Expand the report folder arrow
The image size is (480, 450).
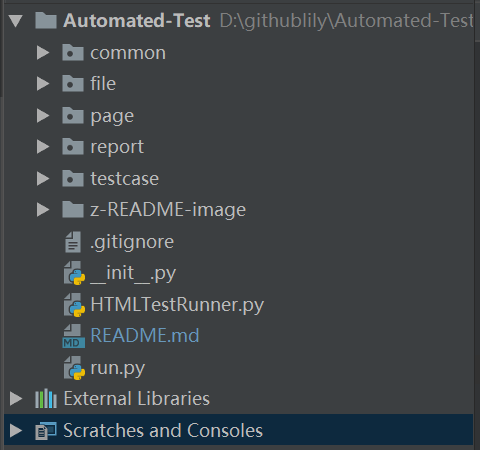coord(43,147)
